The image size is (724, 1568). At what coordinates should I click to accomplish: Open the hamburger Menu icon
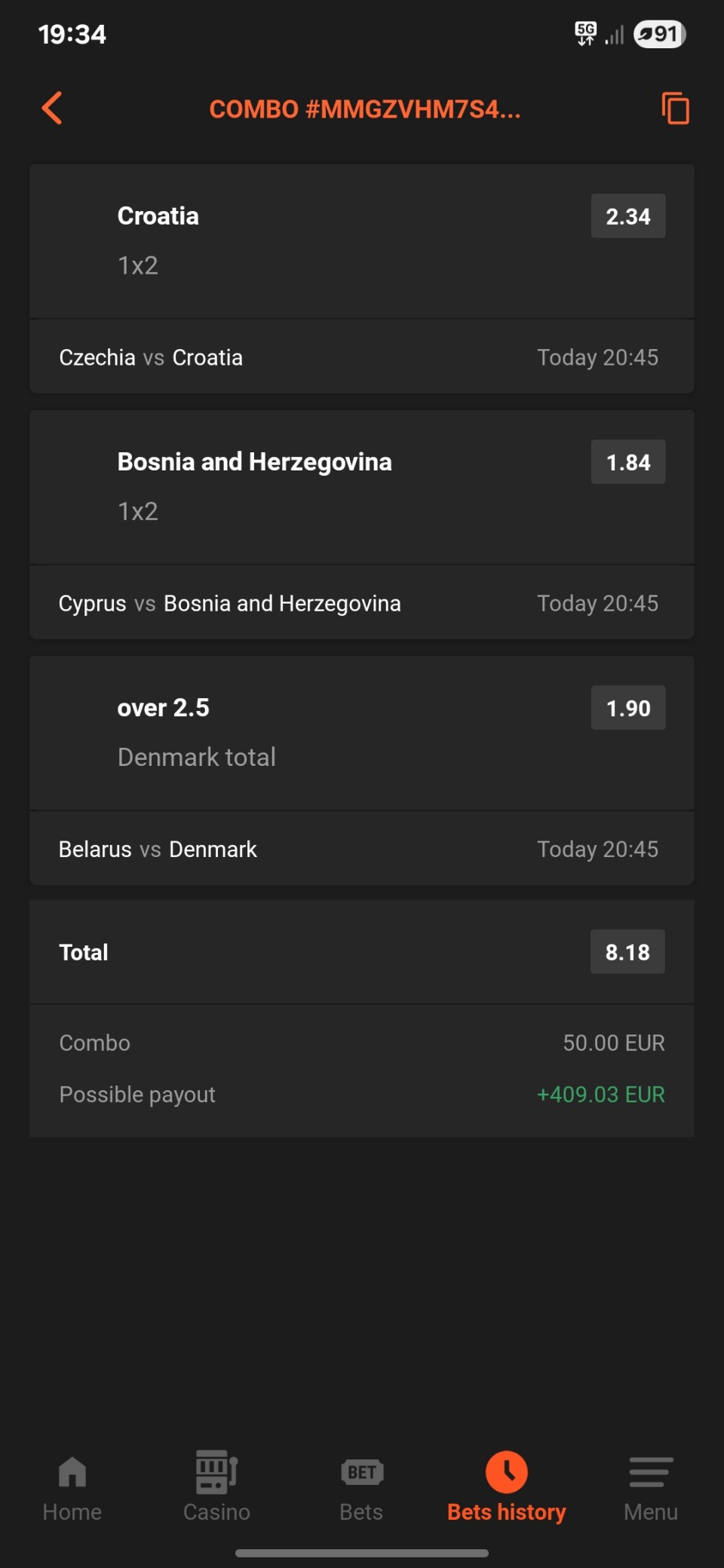[x=651, y=1472]
